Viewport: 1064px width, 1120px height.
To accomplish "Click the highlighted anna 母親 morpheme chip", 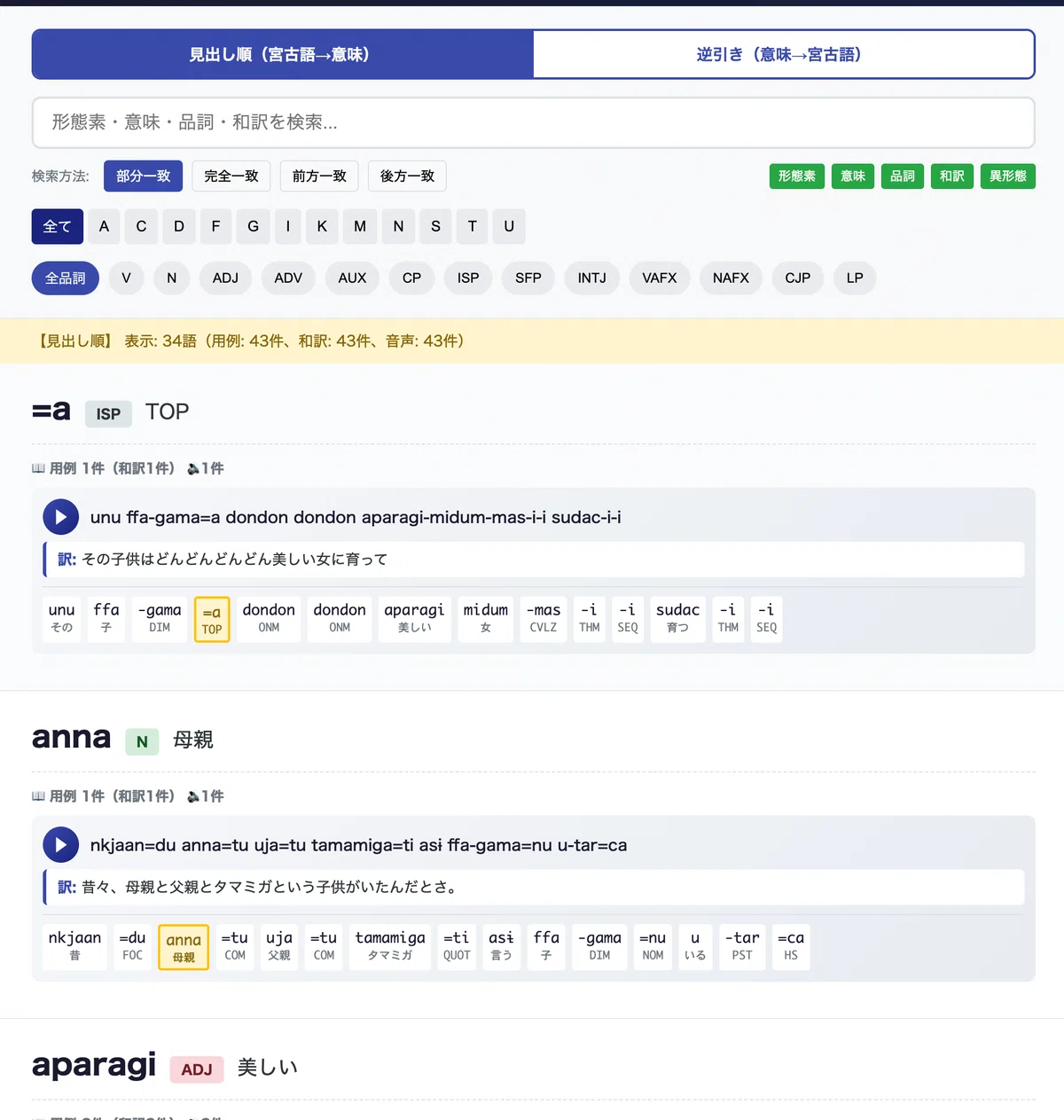I will click(x=184, y=947).
